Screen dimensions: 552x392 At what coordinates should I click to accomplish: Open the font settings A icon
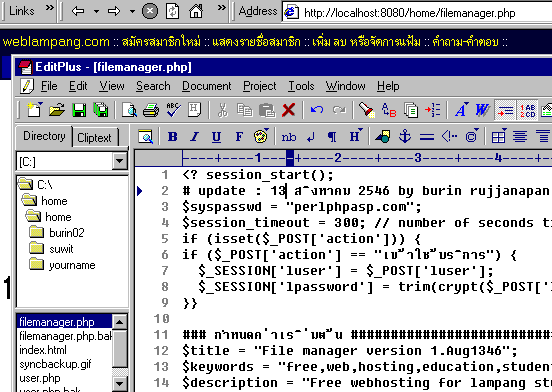(x=462, y=110)
